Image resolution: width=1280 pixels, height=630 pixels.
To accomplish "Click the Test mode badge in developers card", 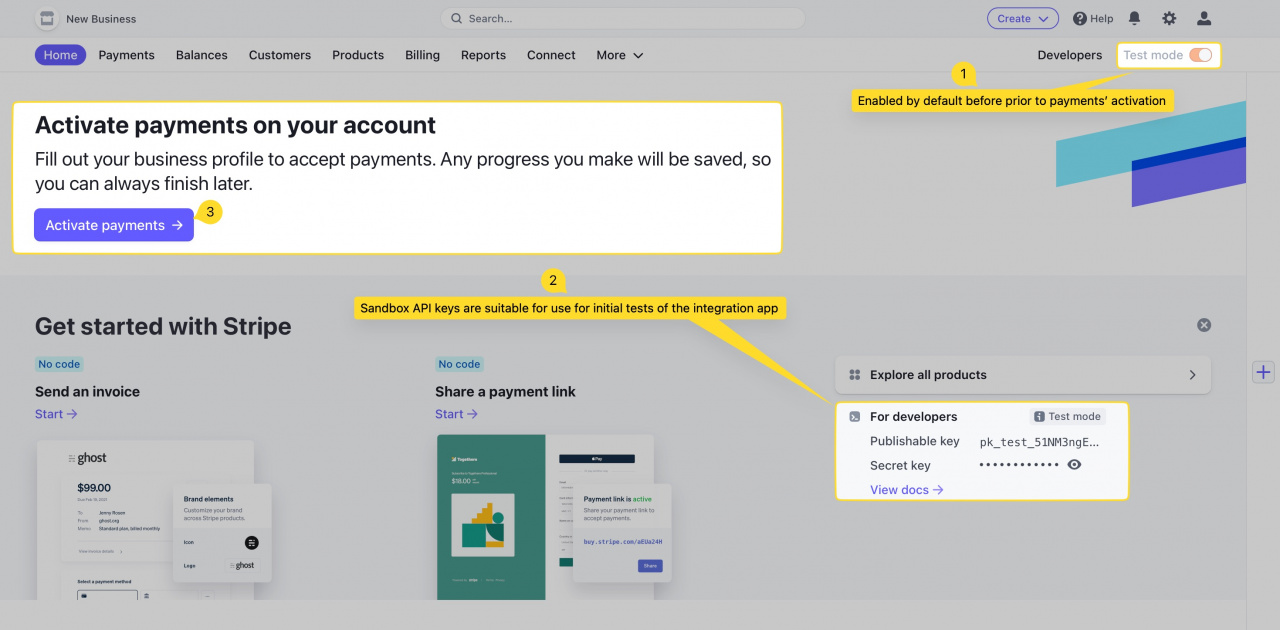I will click(1067, 417).
